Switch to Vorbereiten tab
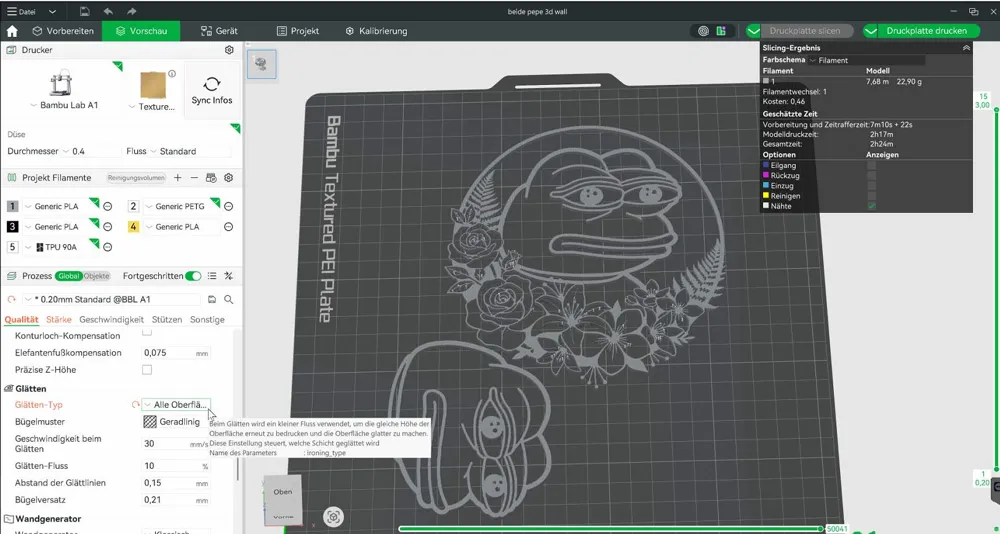Screen dimensions: 1000x534 point(62,31)
